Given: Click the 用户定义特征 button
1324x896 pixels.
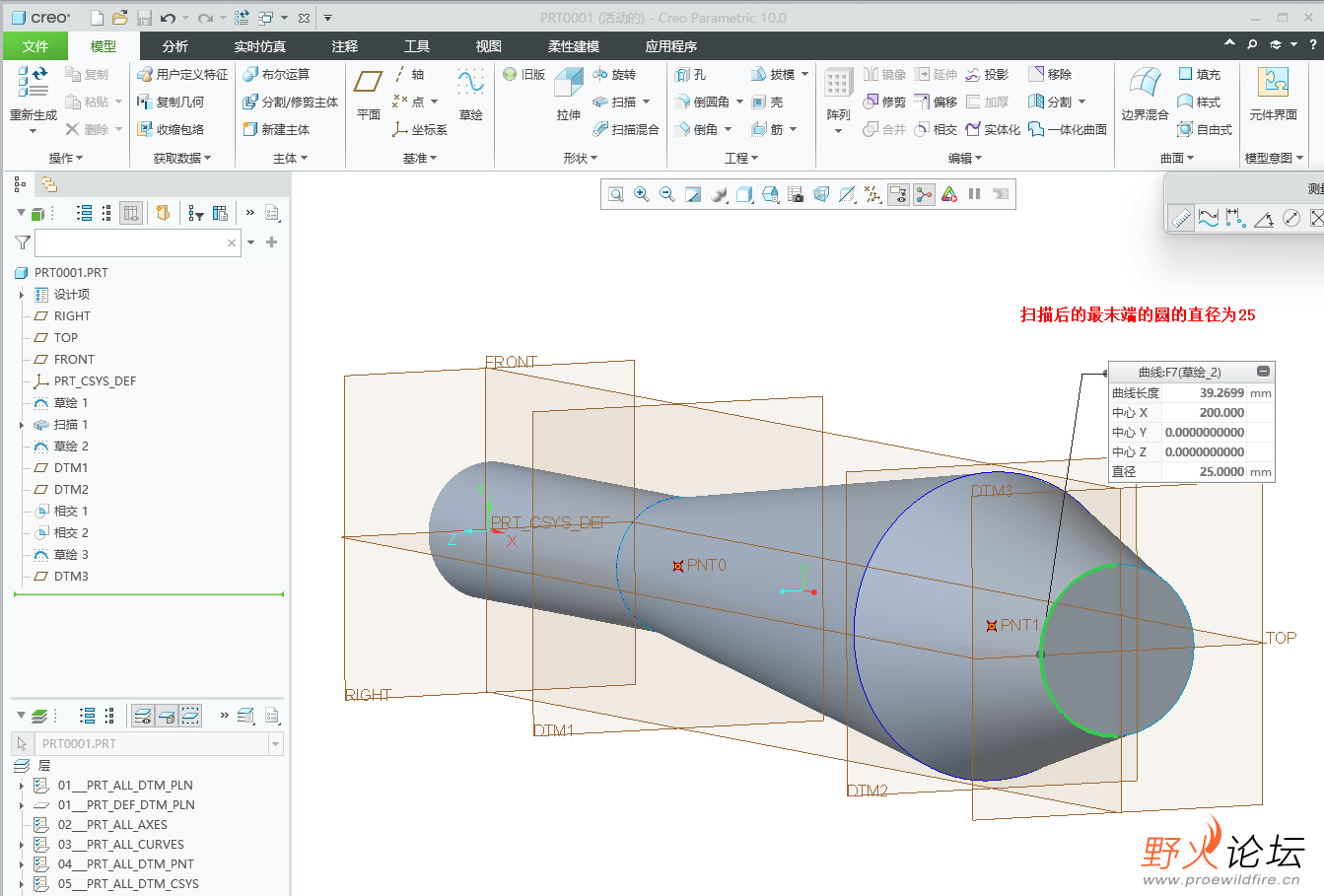Looking at the screenshot, I should pos(182,74).
